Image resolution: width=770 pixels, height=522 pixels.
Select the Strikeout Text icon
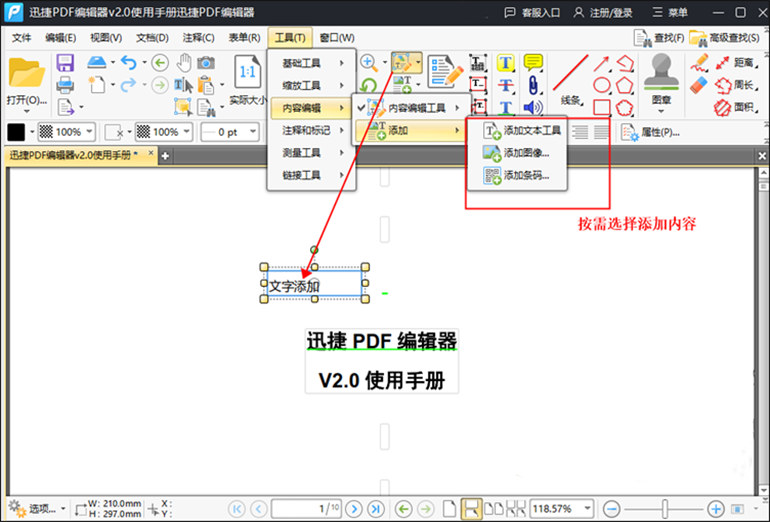point(505,85)
